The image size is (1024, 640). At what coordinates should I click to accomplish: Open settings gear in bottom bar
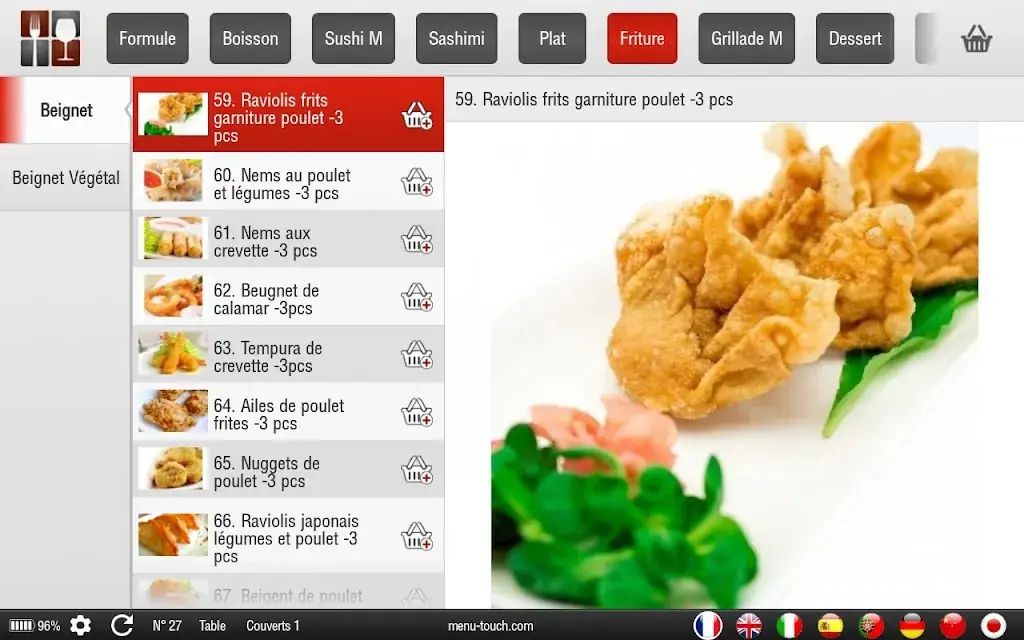(80, 626)
